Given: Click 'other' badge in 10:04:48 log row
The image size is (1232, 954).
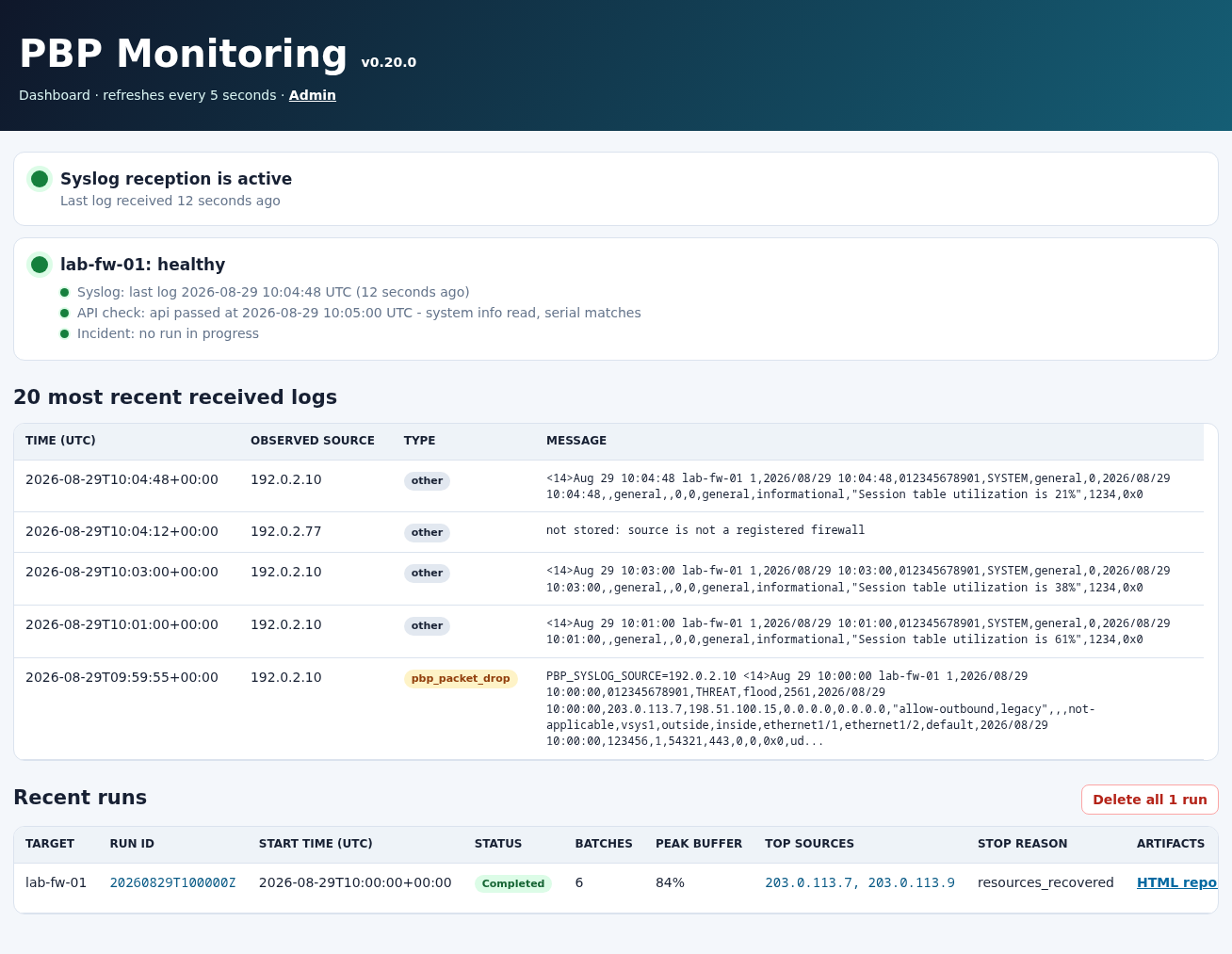Looking at the screenshot, I should [x=427, y=480].
